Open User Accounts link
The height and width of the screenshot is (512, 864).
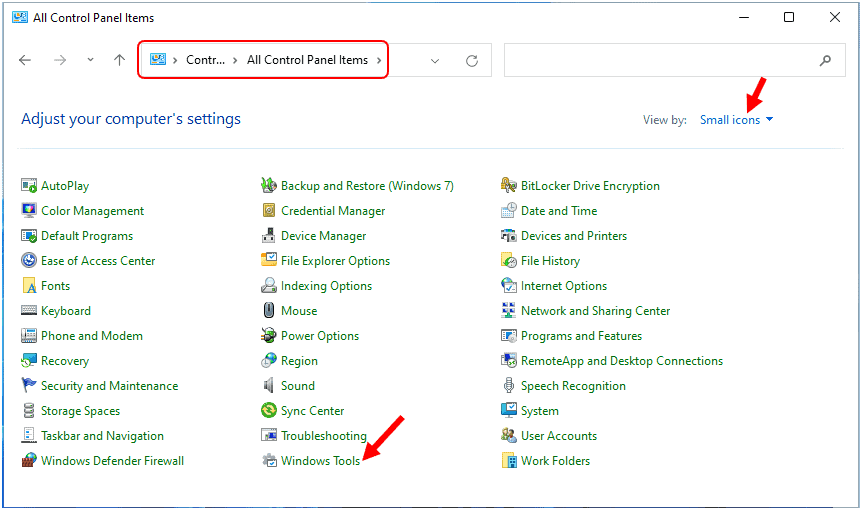tap(559, 436)
